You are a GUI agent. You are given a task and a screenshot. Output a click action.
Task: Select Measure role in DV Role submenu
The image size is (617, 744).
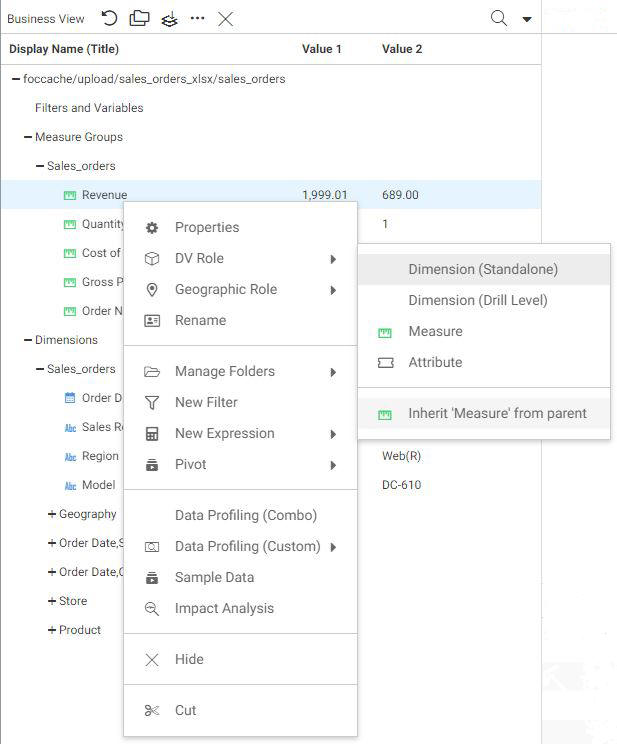[x=435, y=331]
